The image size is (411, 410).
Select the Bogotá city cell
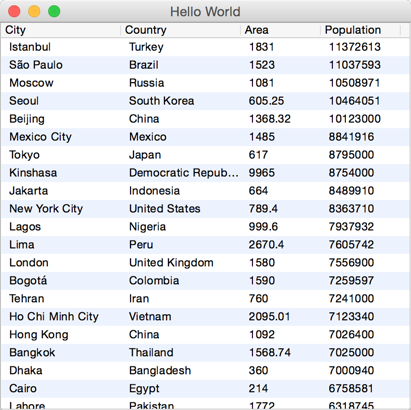28,281
